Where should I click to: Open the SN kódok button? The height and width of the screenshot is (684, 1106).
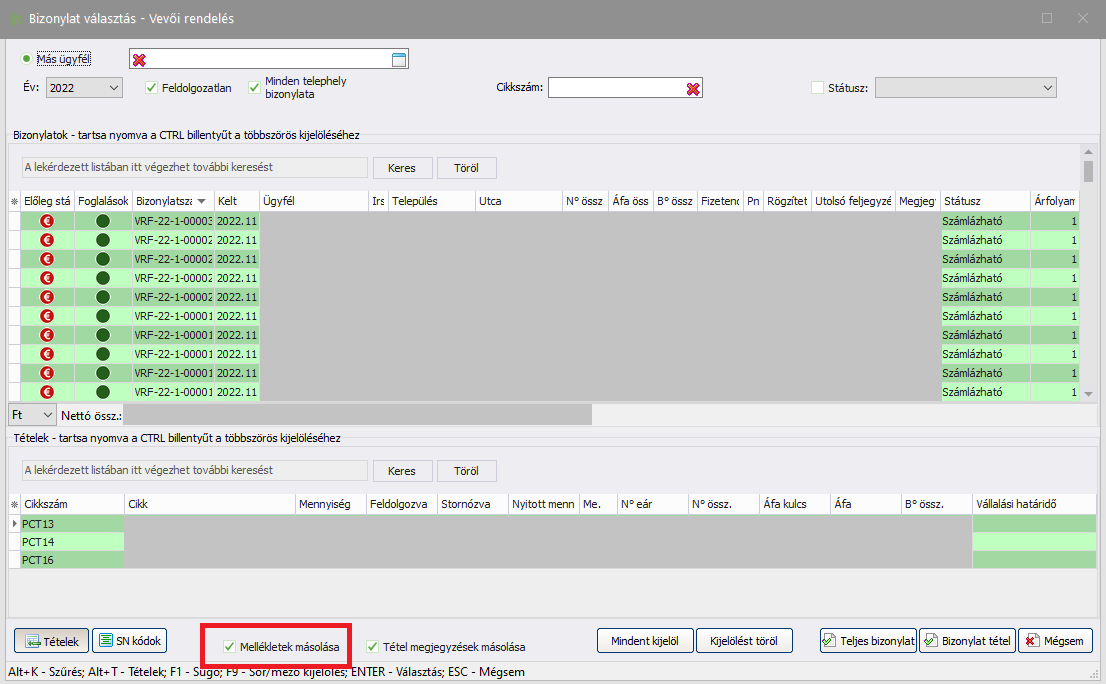(130, 641)
